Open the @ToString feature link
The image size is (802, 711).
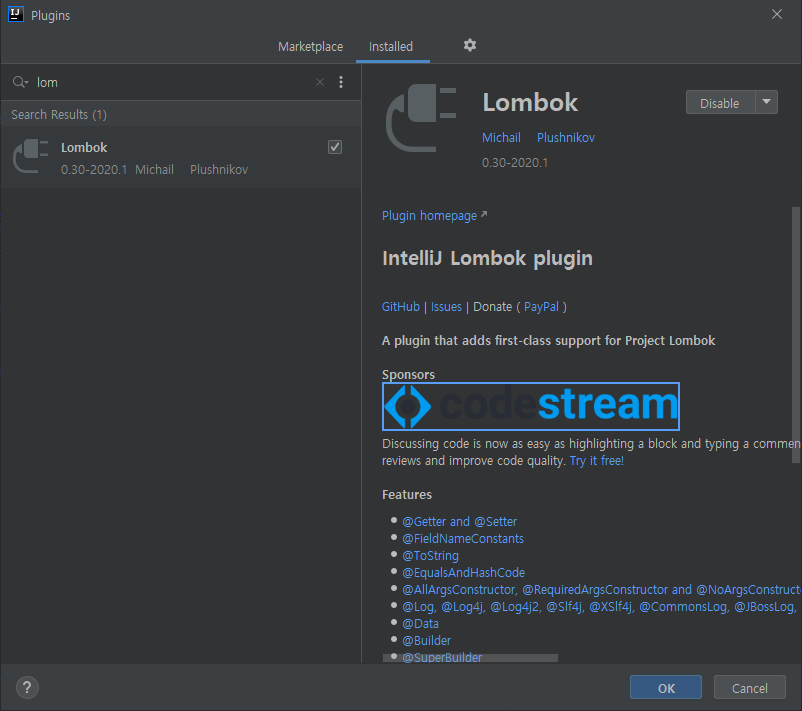tap(430, 556)
